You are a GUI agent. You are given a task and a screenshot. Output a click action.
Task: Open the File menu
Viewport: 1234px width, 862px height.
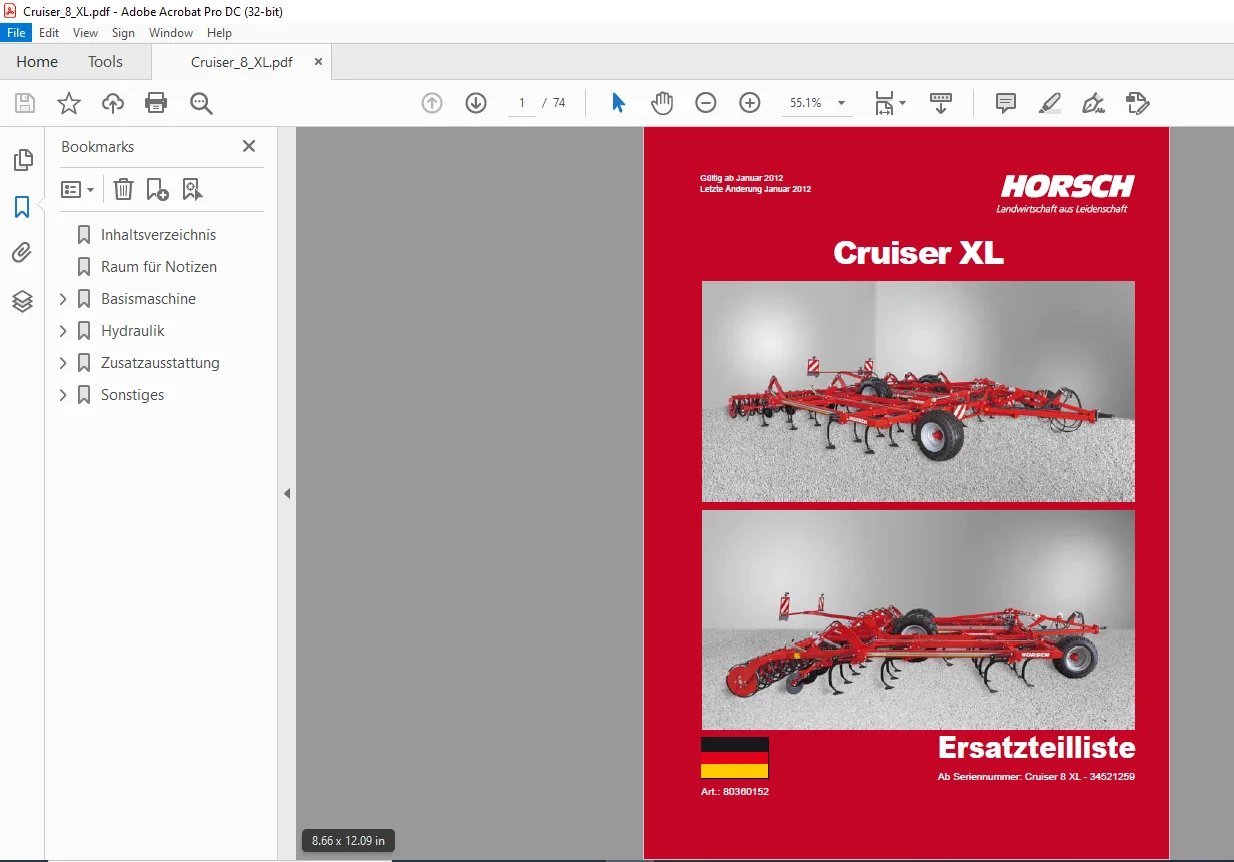(x=16, y=33)
